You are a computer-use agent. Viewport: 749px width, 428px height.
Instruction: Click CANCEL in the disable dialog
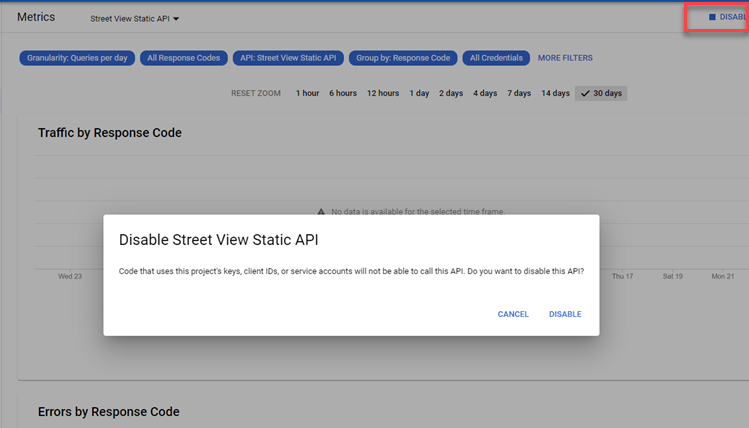tap(513, 314)
